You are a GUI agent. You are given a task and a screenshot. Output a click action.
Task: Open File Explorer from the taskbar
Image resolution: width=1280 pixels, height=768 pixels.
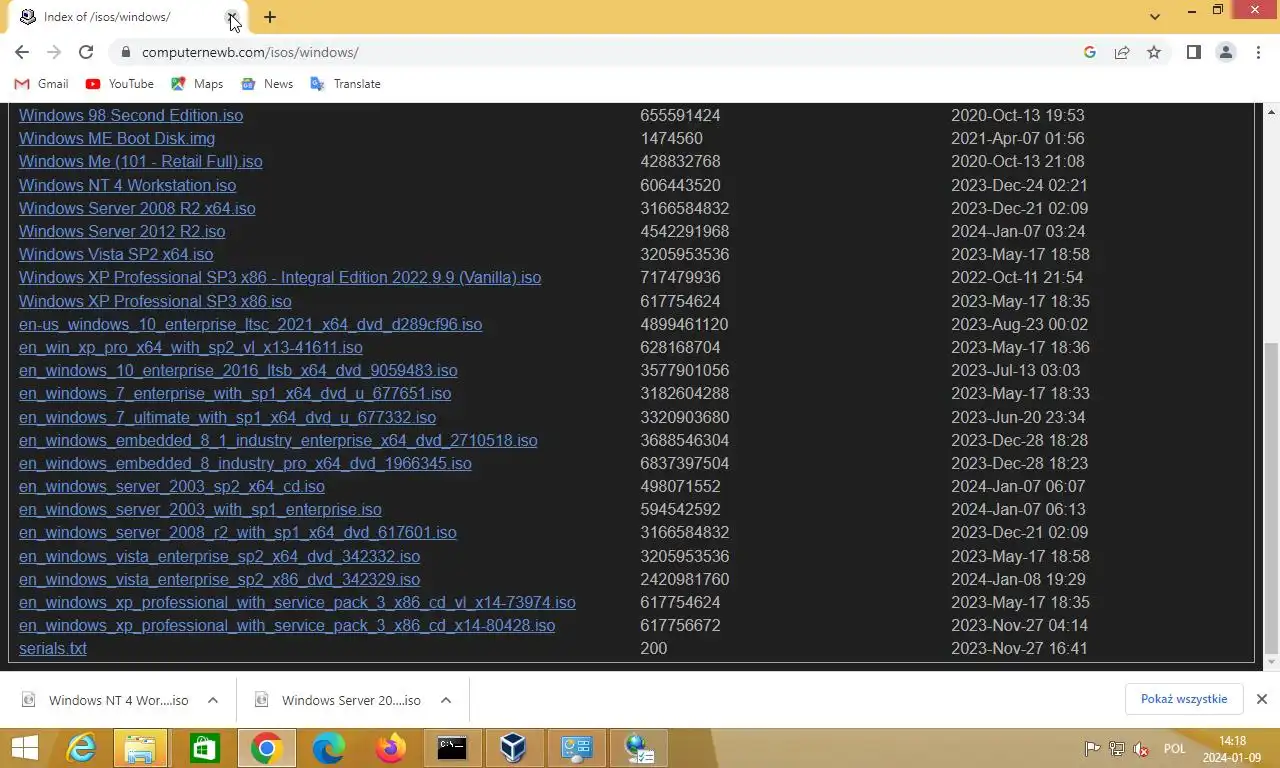(x=141, y=748)
